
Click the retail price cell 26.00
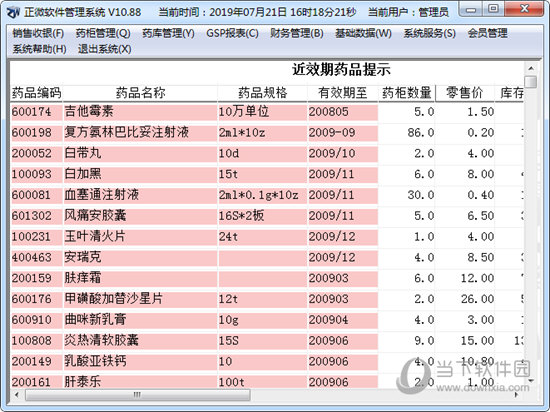465,299
